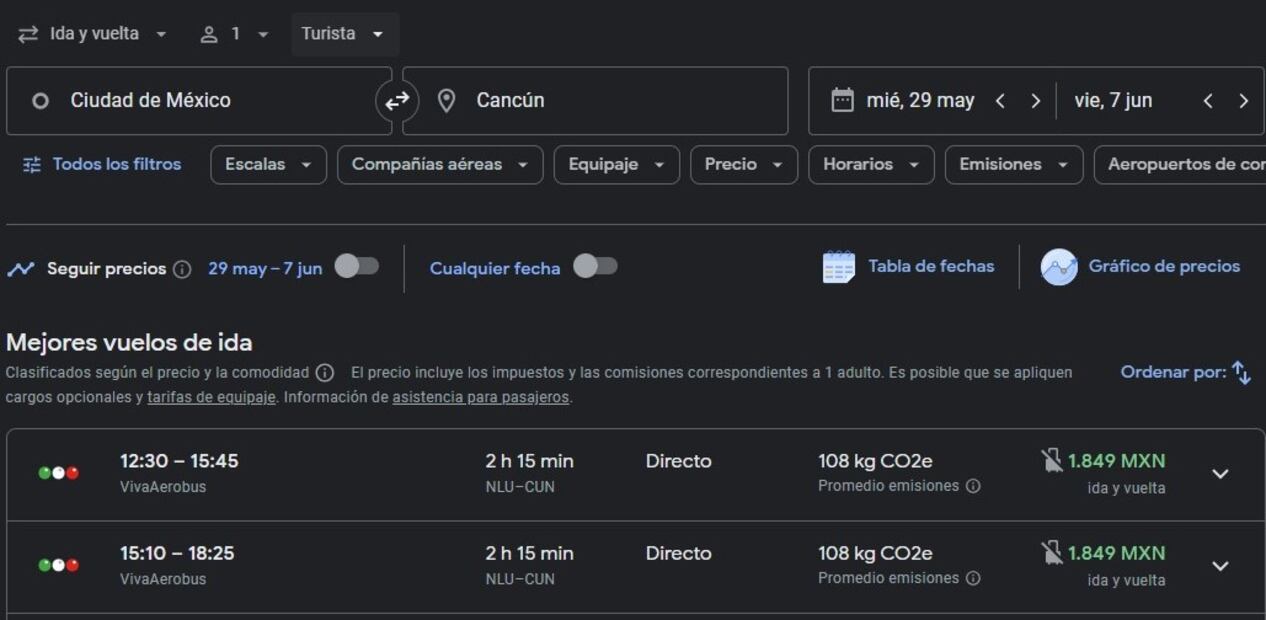
Task: Click info icon next to Seguir precios
Action: (x=182, y=269)
